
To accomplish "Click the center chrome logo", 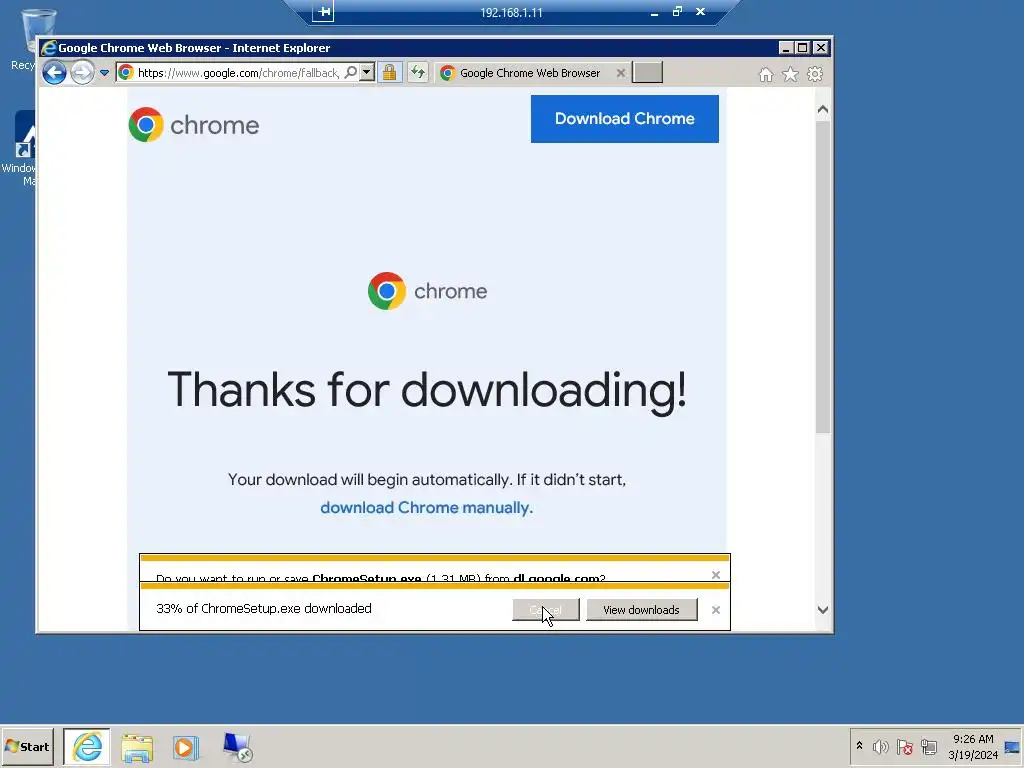I will (427, 291).
